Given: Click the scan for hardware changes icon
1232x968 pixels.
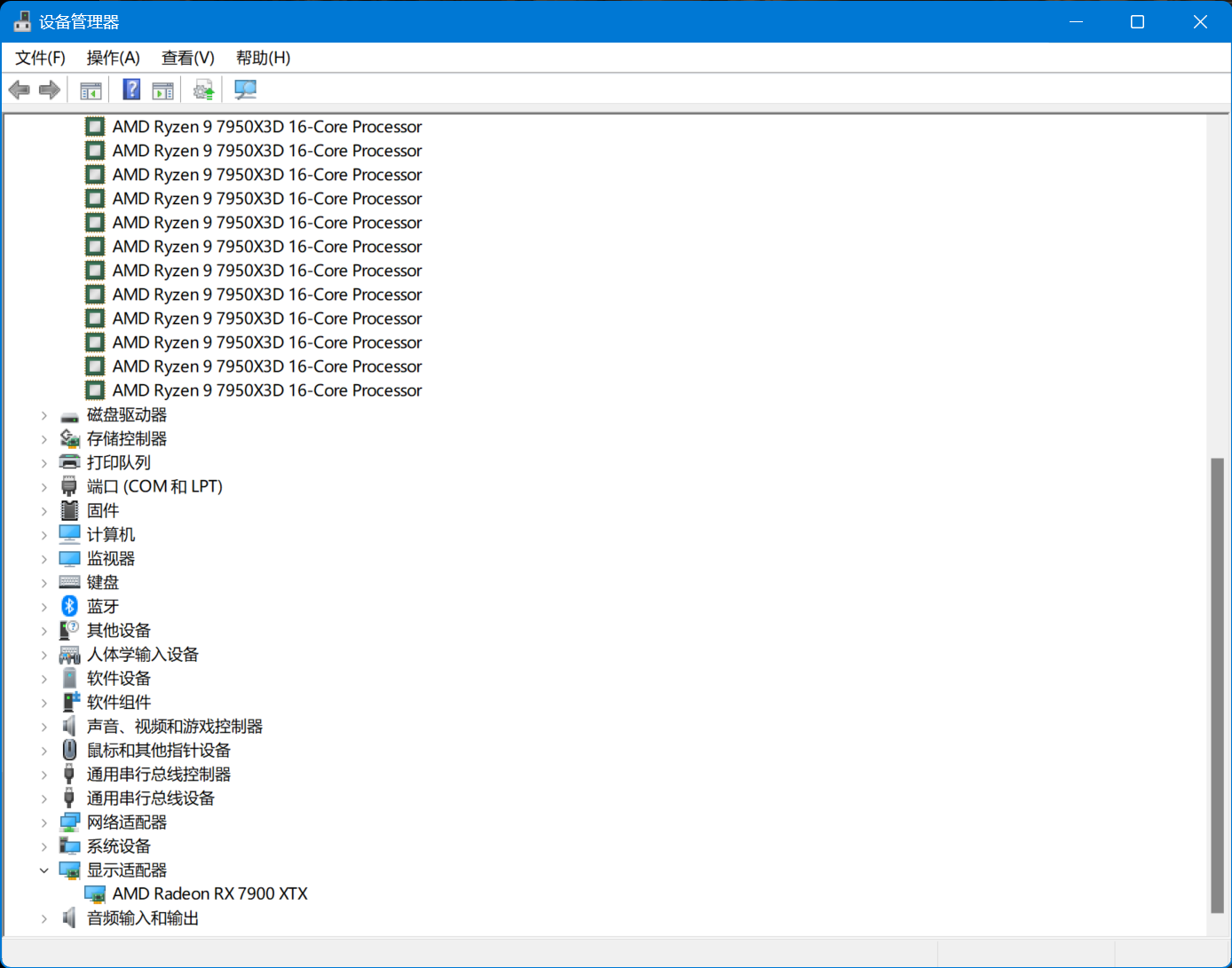Looking at the screenshot, I should [246, 90].
